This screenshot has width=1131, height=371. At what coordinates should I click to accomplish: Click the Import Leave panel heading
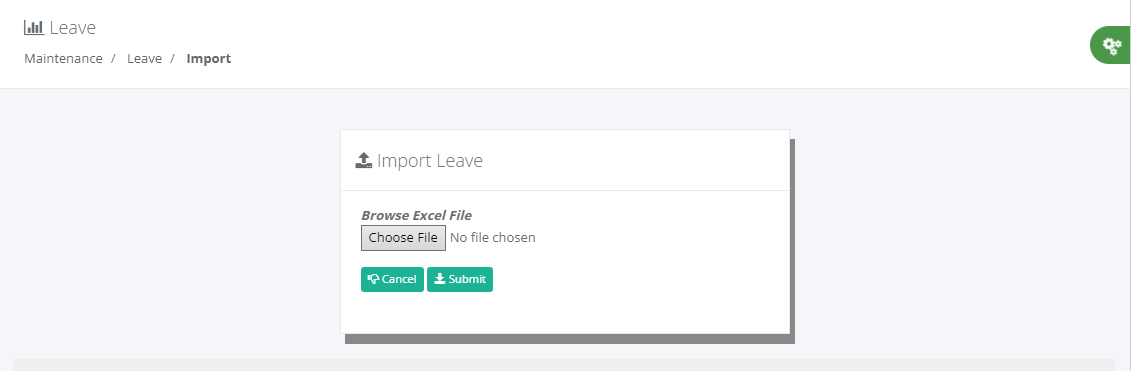point(430,160)
